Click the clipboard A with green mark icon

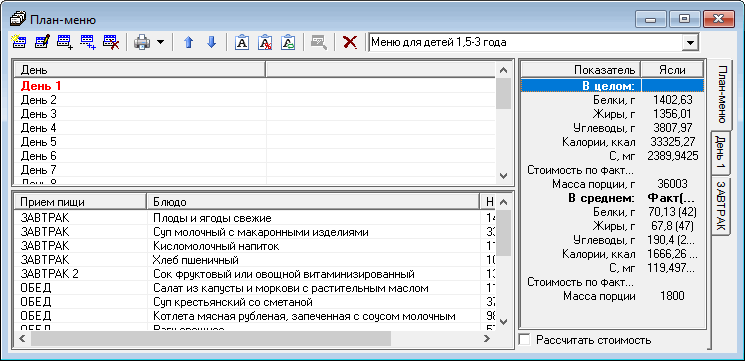[x=288, y=43]
